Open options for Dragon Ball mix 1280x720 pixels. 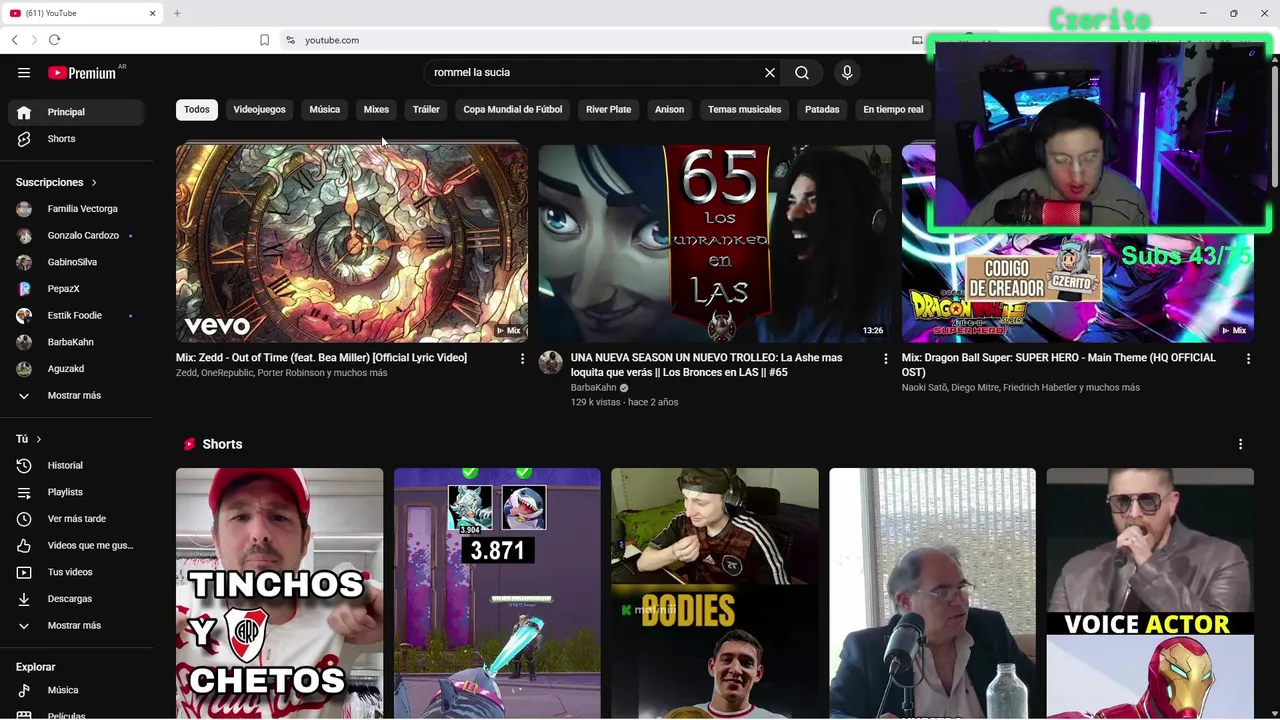1248,358
